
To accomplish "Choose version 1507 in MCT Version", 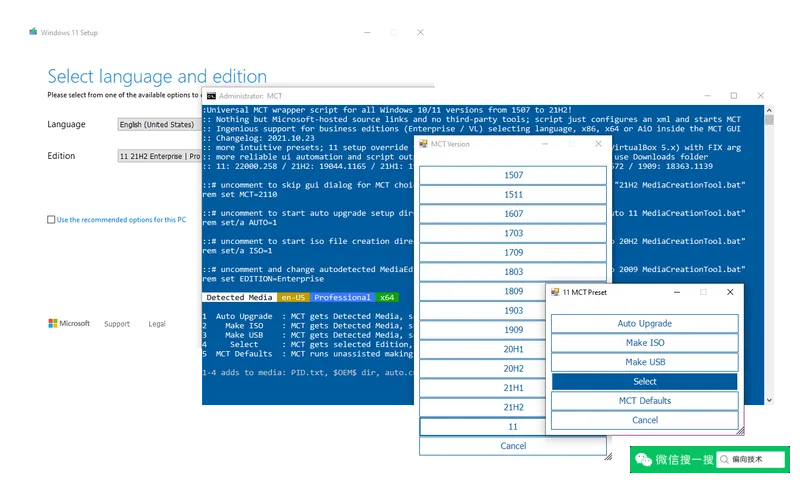I will 513,175.
